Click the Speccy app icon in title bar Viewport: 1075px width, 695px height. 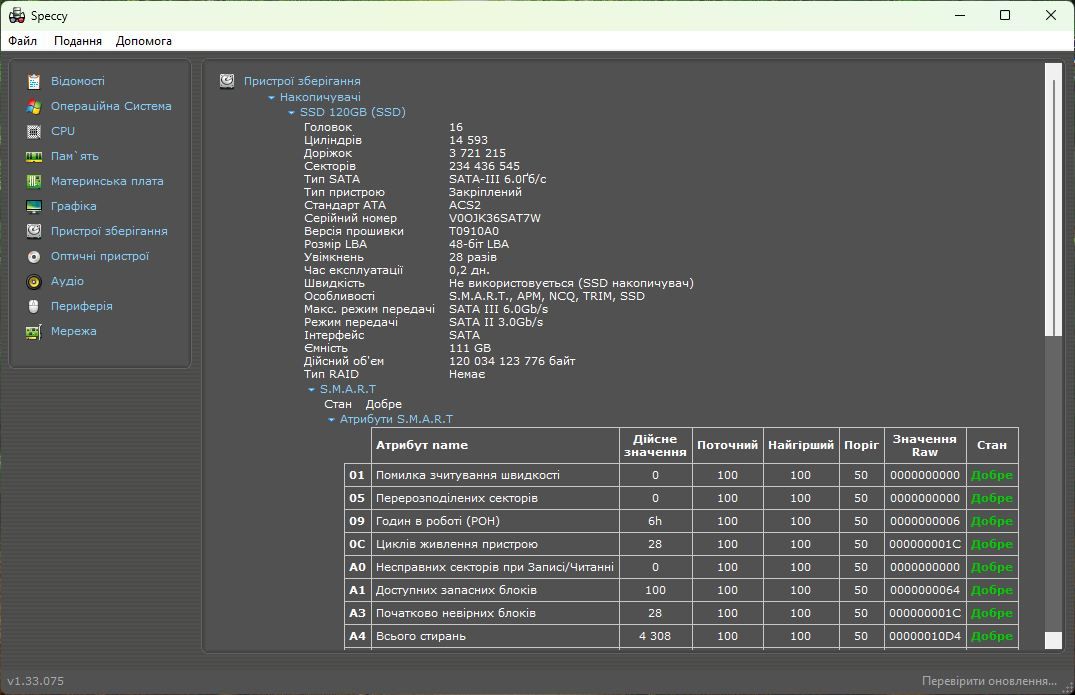[x=16, y=15]
